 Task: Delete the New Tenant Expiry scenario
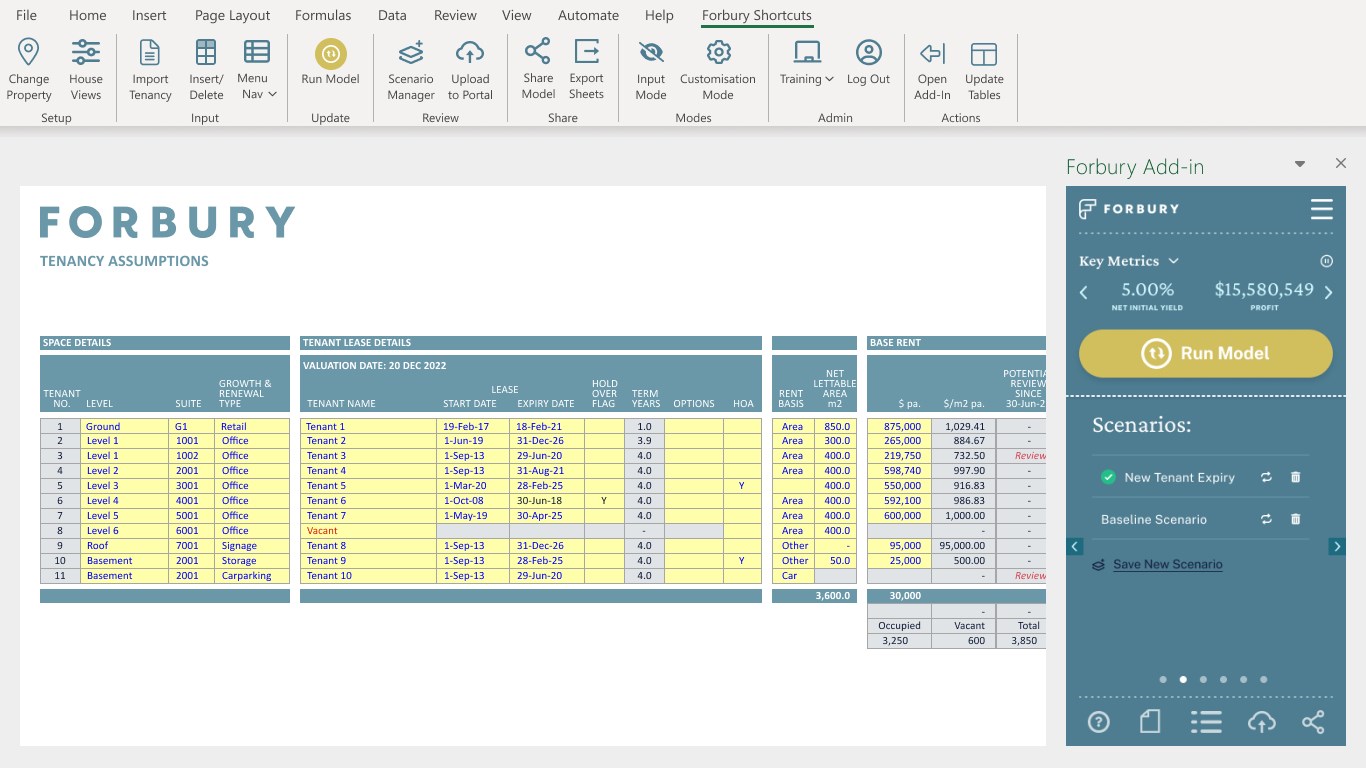point(1296,478)
